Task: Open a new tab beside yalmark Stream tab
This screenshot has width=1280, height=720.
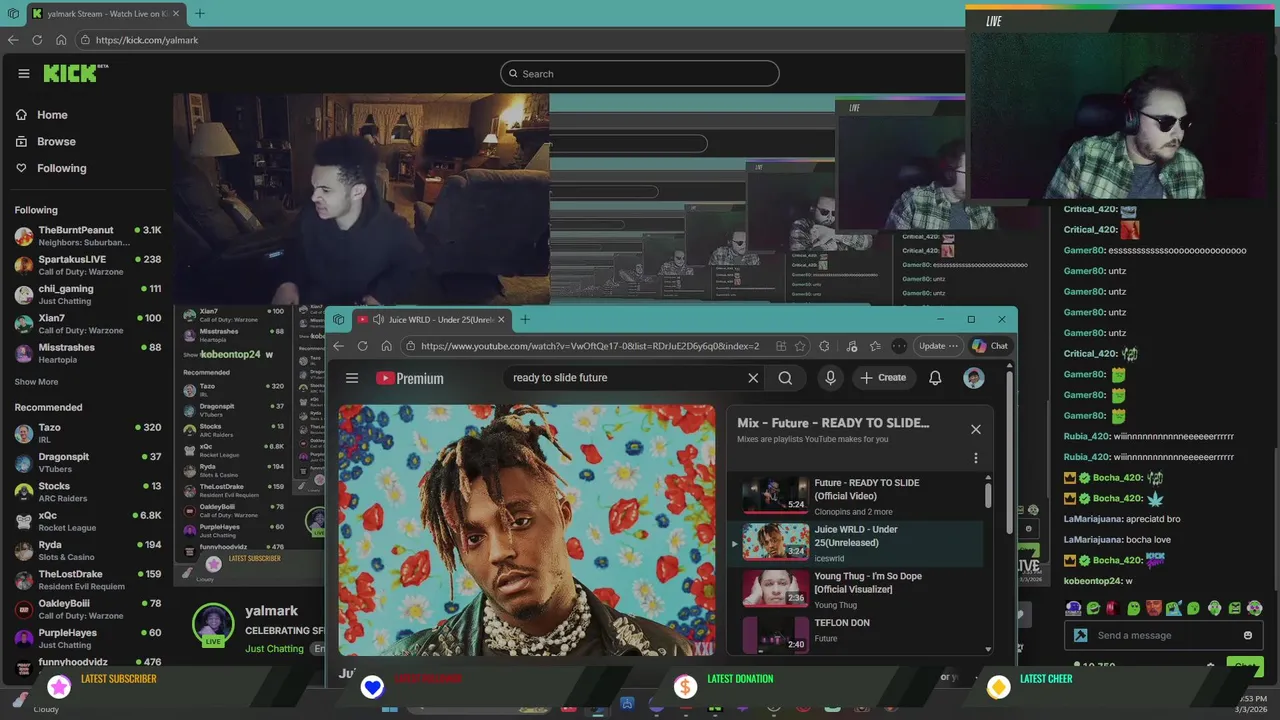Action: click(199, 14)
